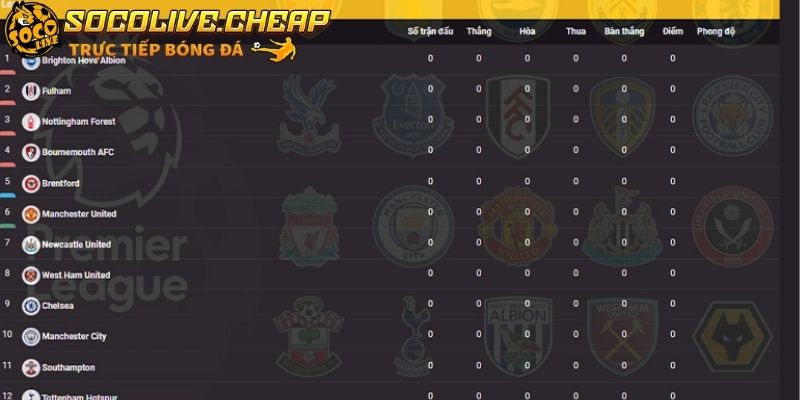Image resolution: width=800 pixels, height=400 pixels.
Task: Click the Brentford club badge icon
Action: [31, 184]
